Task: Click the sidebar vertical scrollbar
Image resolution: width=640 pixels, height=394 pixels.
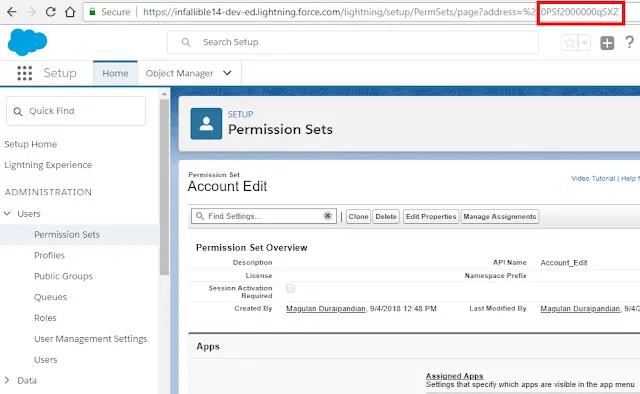Action: coord(164,187)
